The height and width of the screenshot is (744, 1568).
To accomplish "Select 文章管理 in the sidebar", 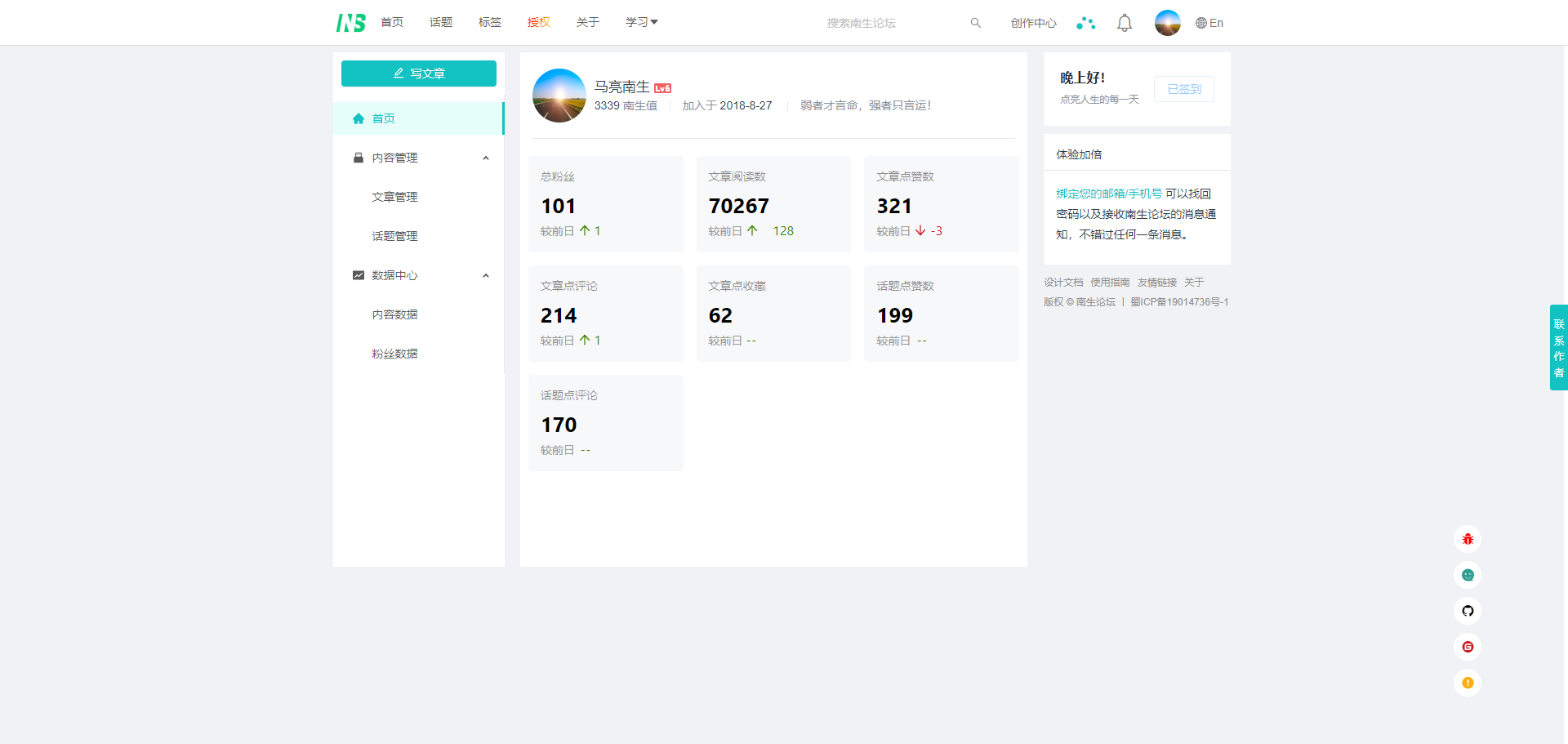I will [394, 197].
